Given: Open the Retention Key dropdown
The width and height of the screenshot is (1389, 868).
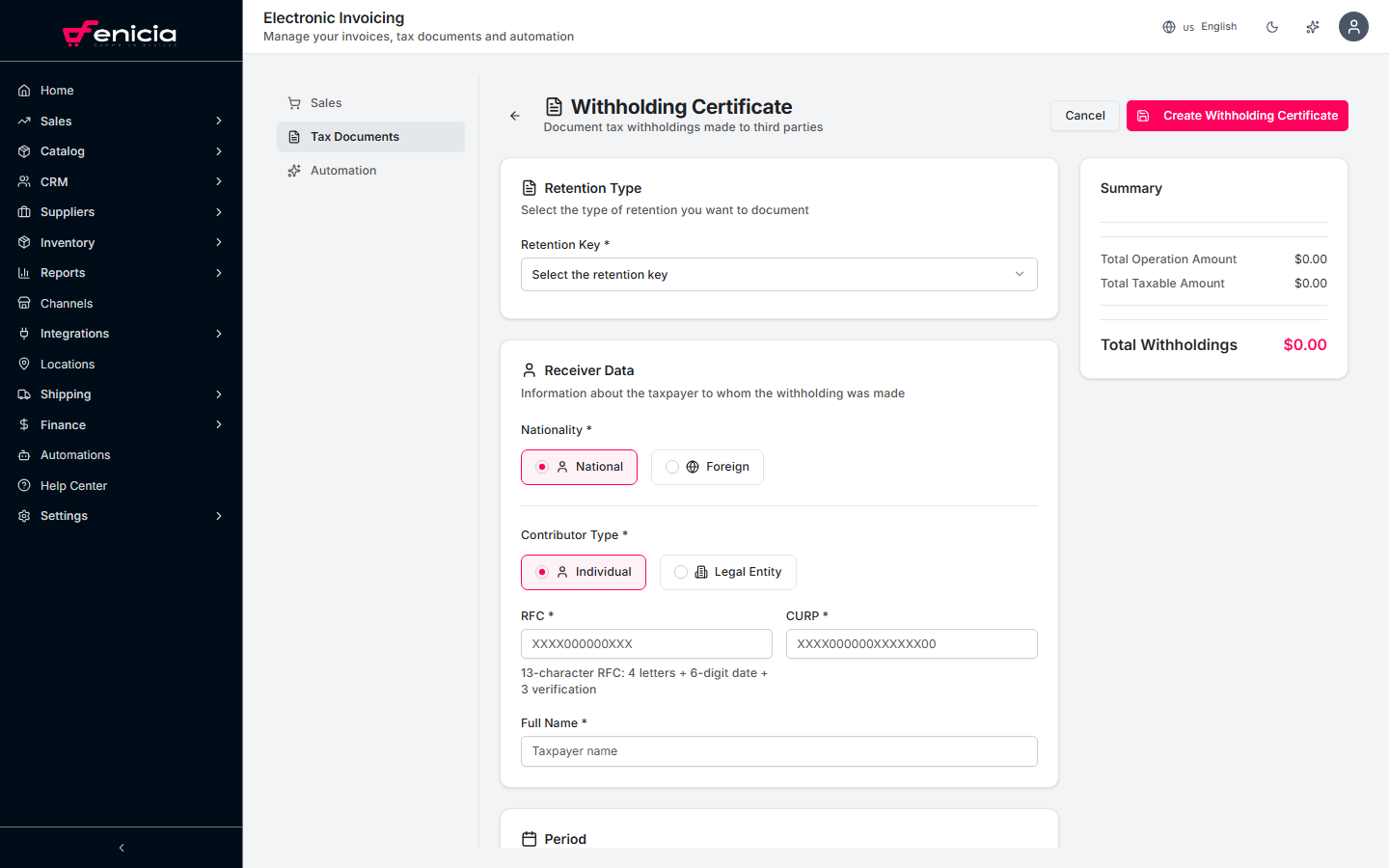Looking at the screenshot, I should tap(778, 274).
